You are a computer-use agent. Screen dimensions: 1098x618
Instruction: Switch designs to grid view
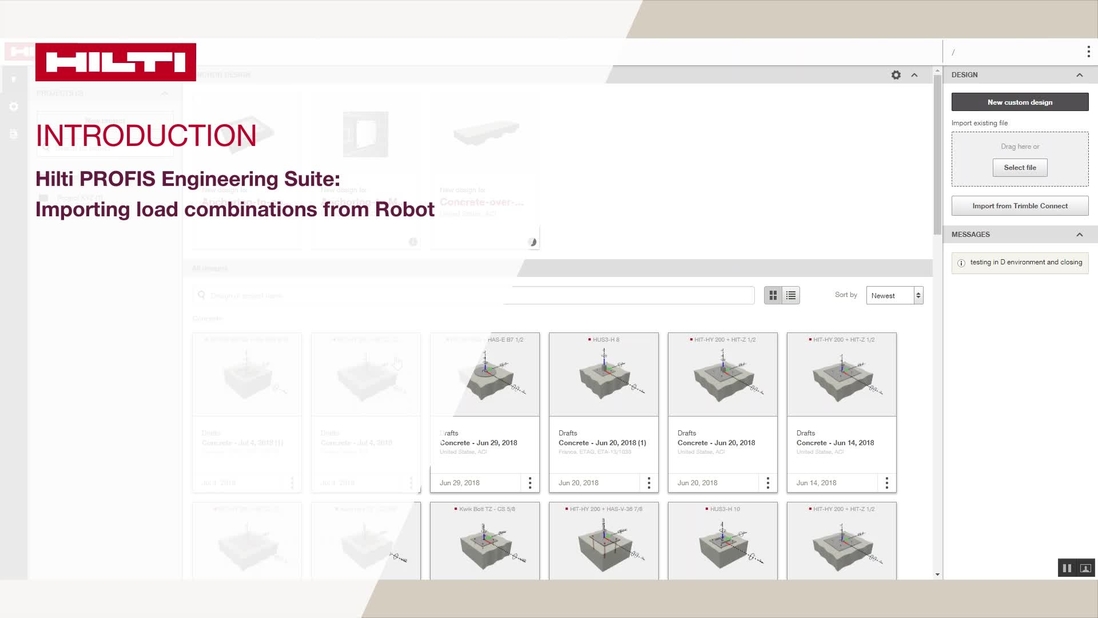click(771, 294)
